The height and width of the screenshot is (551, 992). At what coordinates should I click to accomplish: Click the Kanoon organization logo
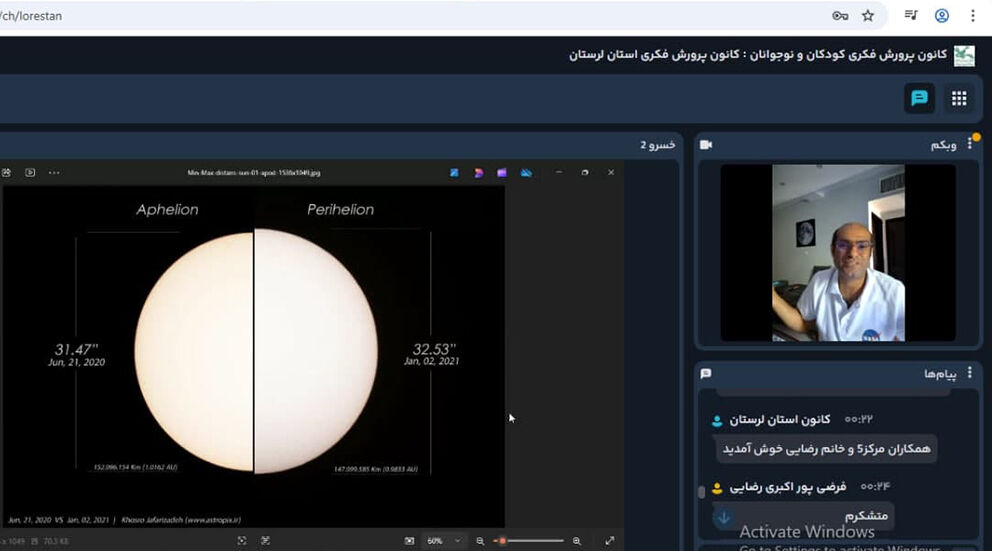point(964,56)
